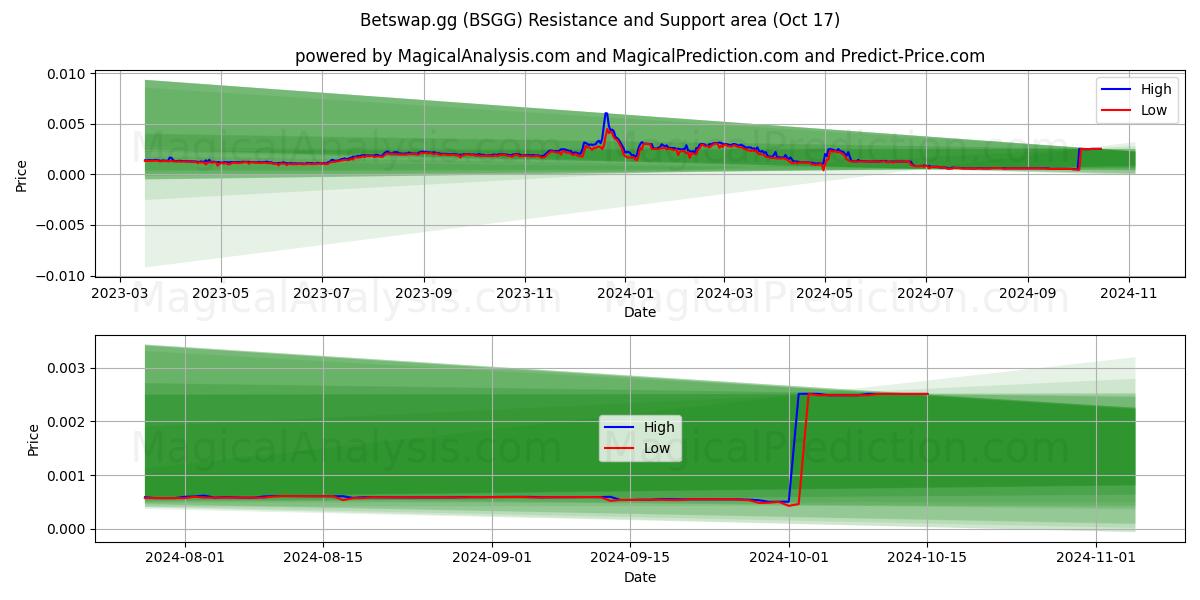Viewport: 1200px width, 600px height.
Task: Click the red Low line sample in bottom legend
Action: [x=621, y=449]
